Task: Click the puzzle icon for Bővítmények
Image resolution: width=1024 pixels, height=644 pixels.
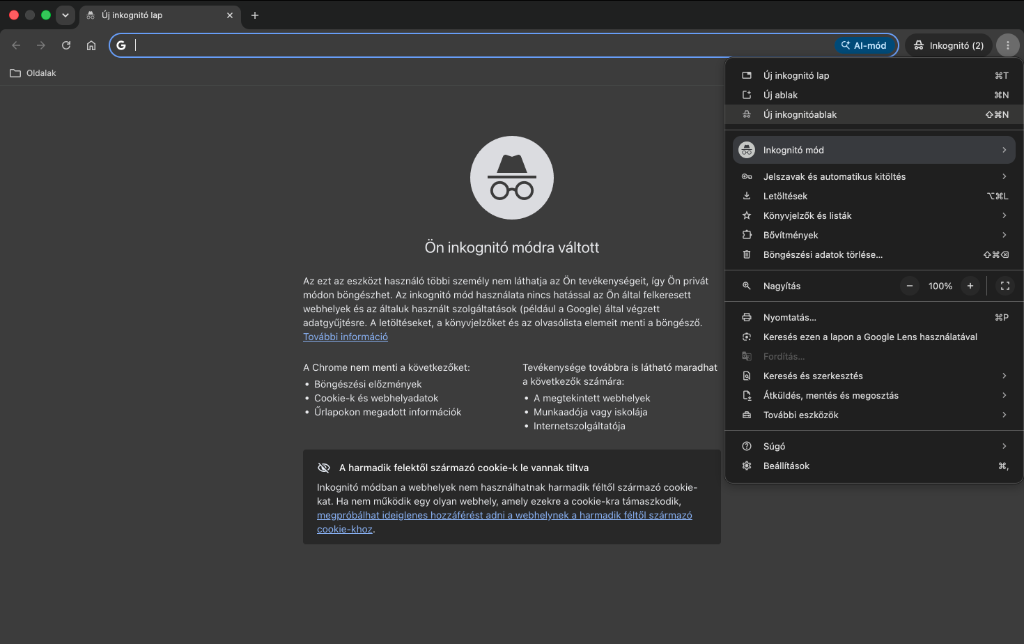Action: click(746, 235)
